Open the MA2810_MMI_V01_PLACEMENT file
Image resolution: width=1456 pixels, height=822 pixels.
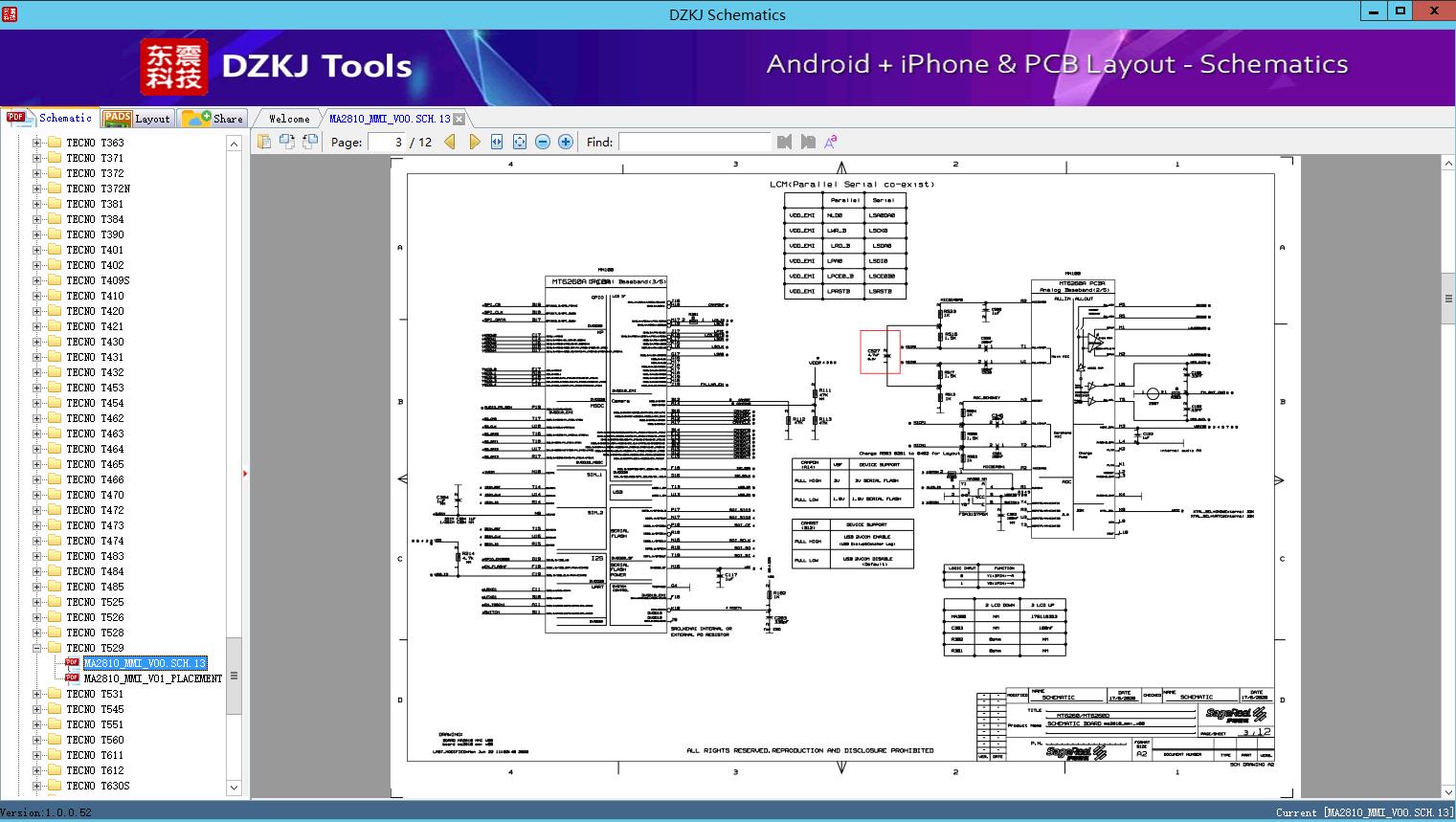pyautogui.click(x=153, y=678)
